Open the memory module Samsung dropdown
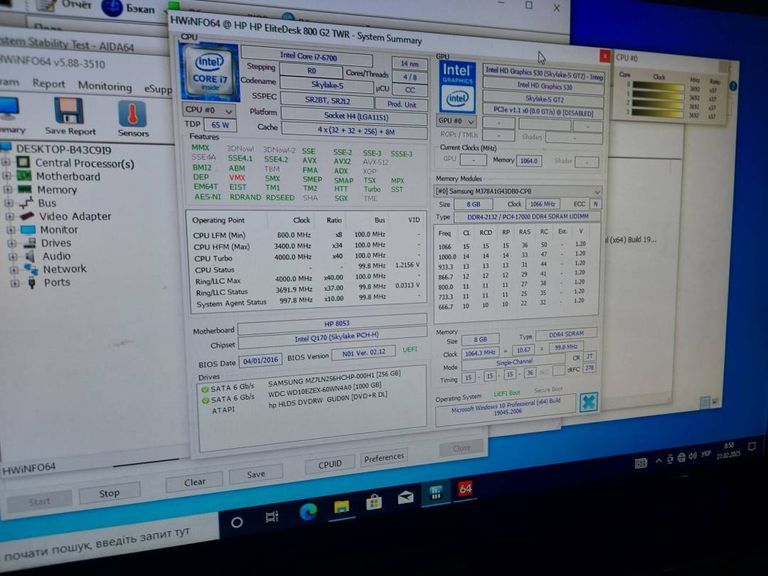 point(517,192)
